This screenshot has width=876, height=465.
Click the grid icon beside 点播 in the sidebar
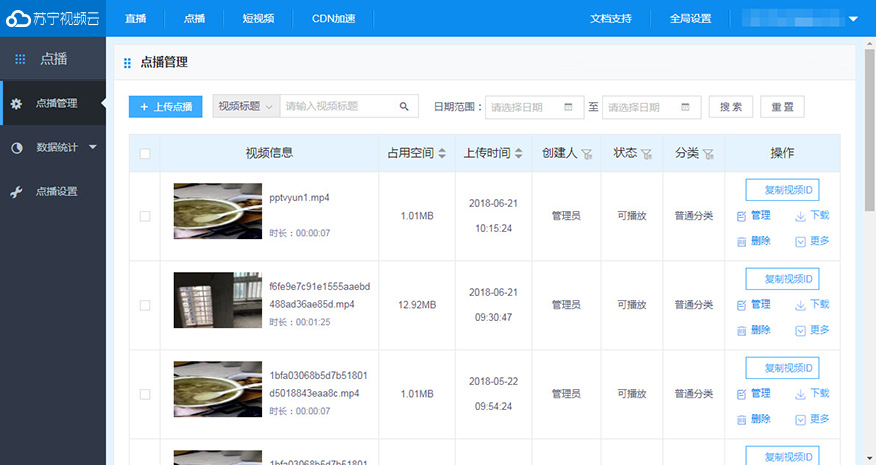tap(20, 59)
